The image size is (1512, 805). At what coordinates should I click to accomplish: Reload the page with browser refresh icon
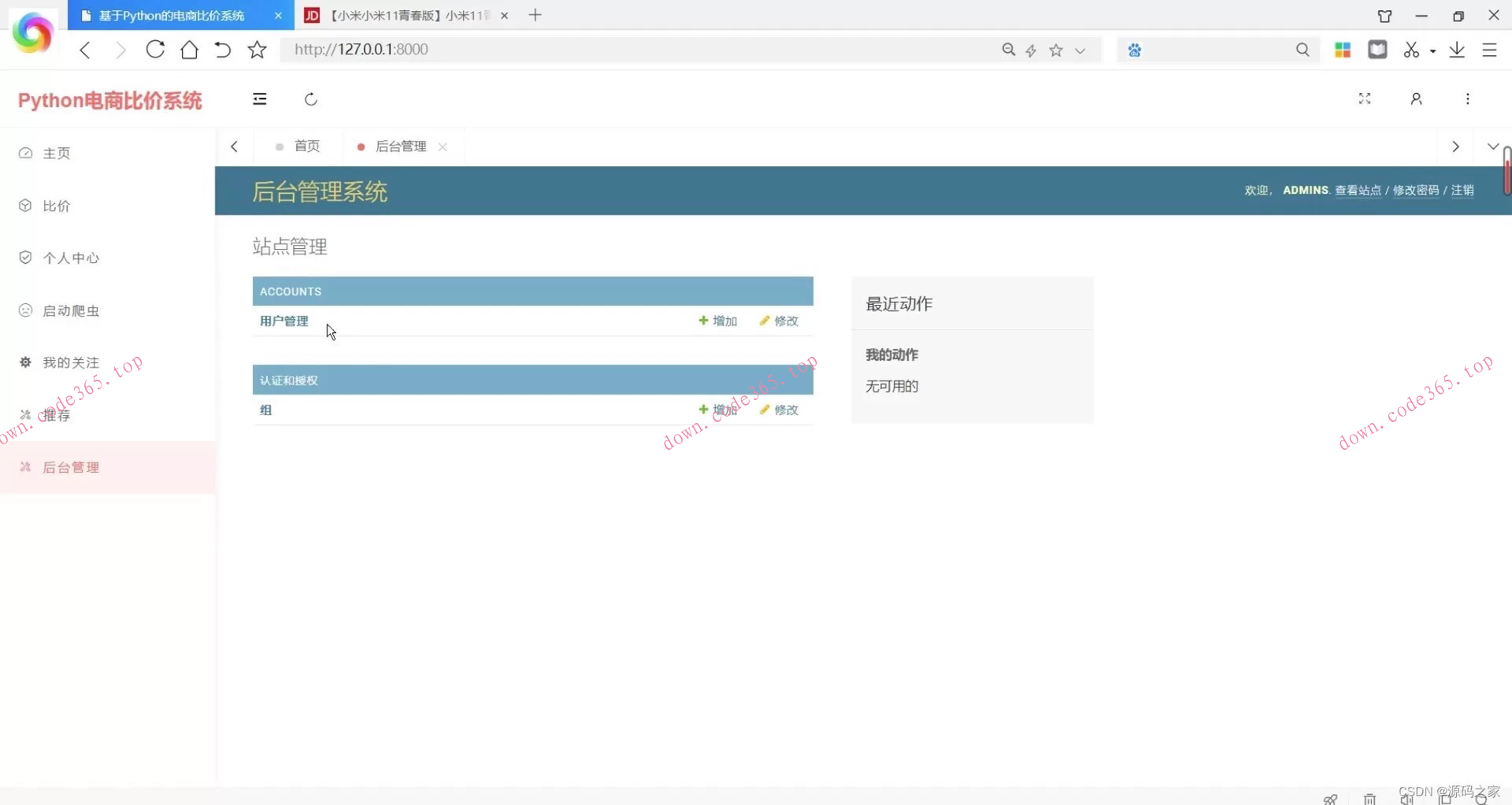(x=155, y=50)
